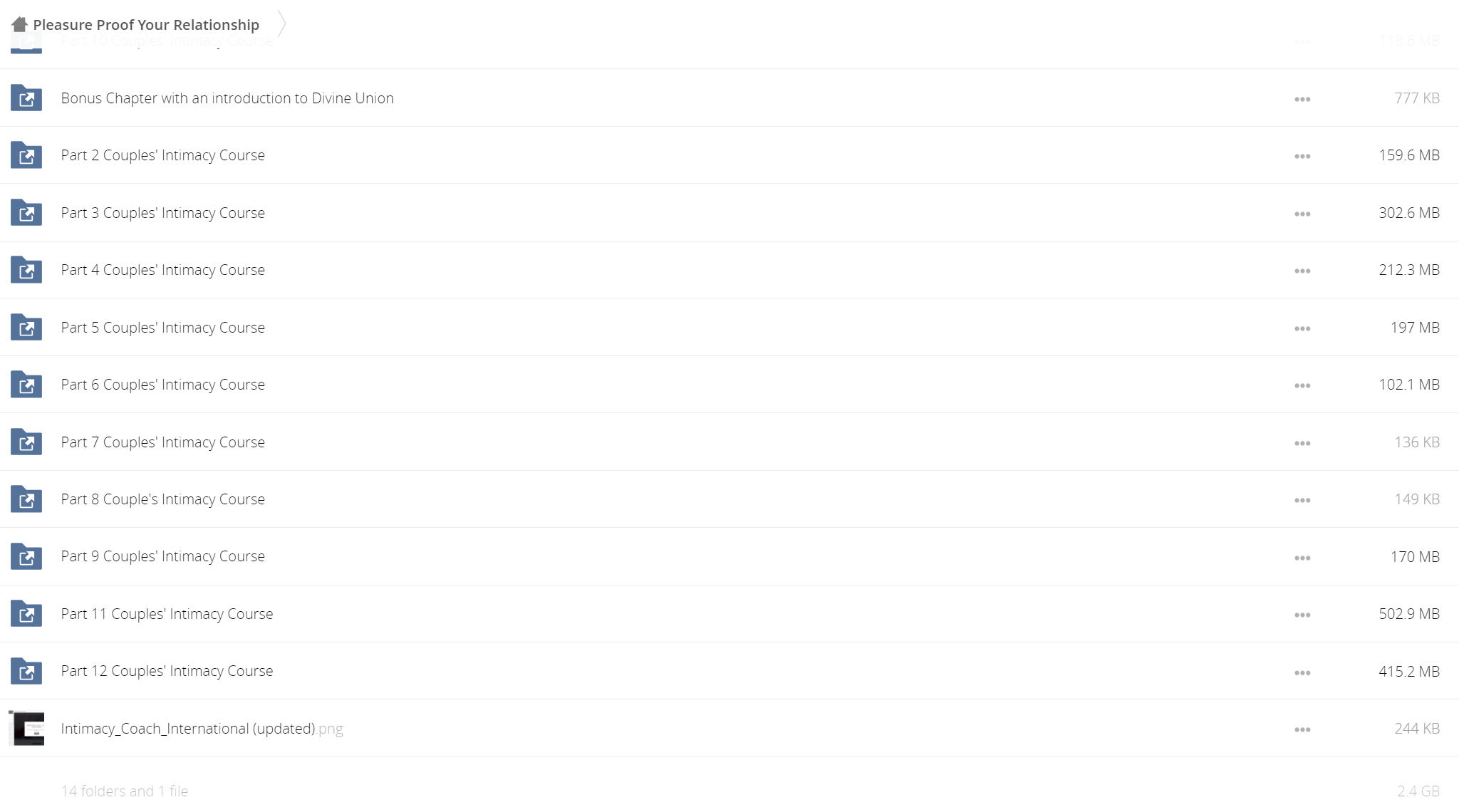
Task: Click the 502.9 MB size of Part 11
Action: pyautogui.click(x=1408, y=614)
